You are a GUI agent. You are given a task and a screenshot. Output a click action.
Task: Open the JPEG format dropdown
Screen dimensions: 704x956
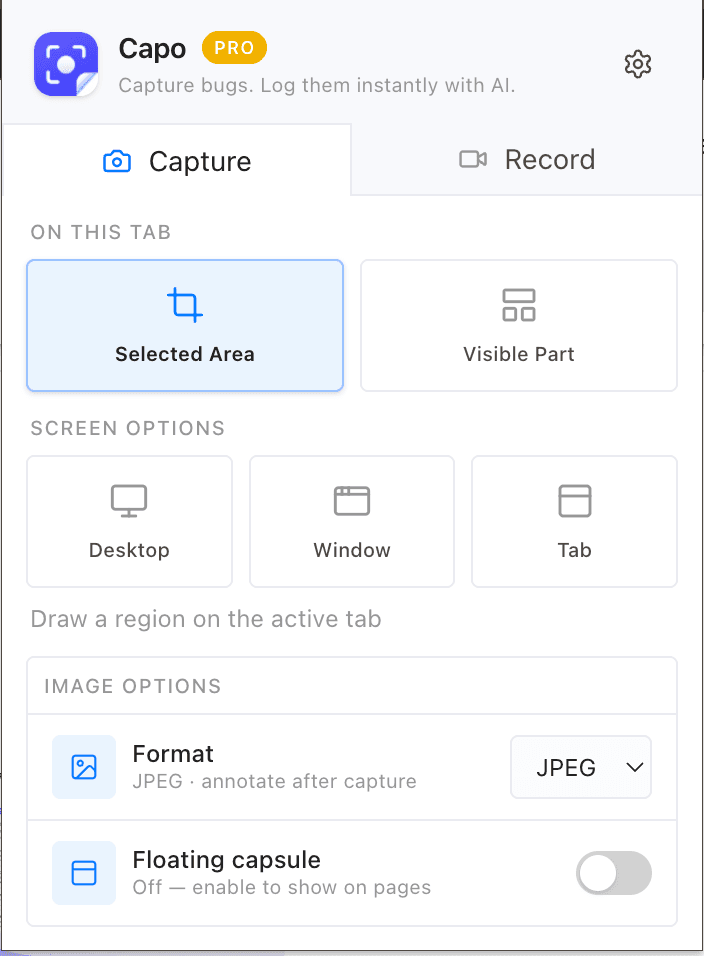click(x=581, y=767)
